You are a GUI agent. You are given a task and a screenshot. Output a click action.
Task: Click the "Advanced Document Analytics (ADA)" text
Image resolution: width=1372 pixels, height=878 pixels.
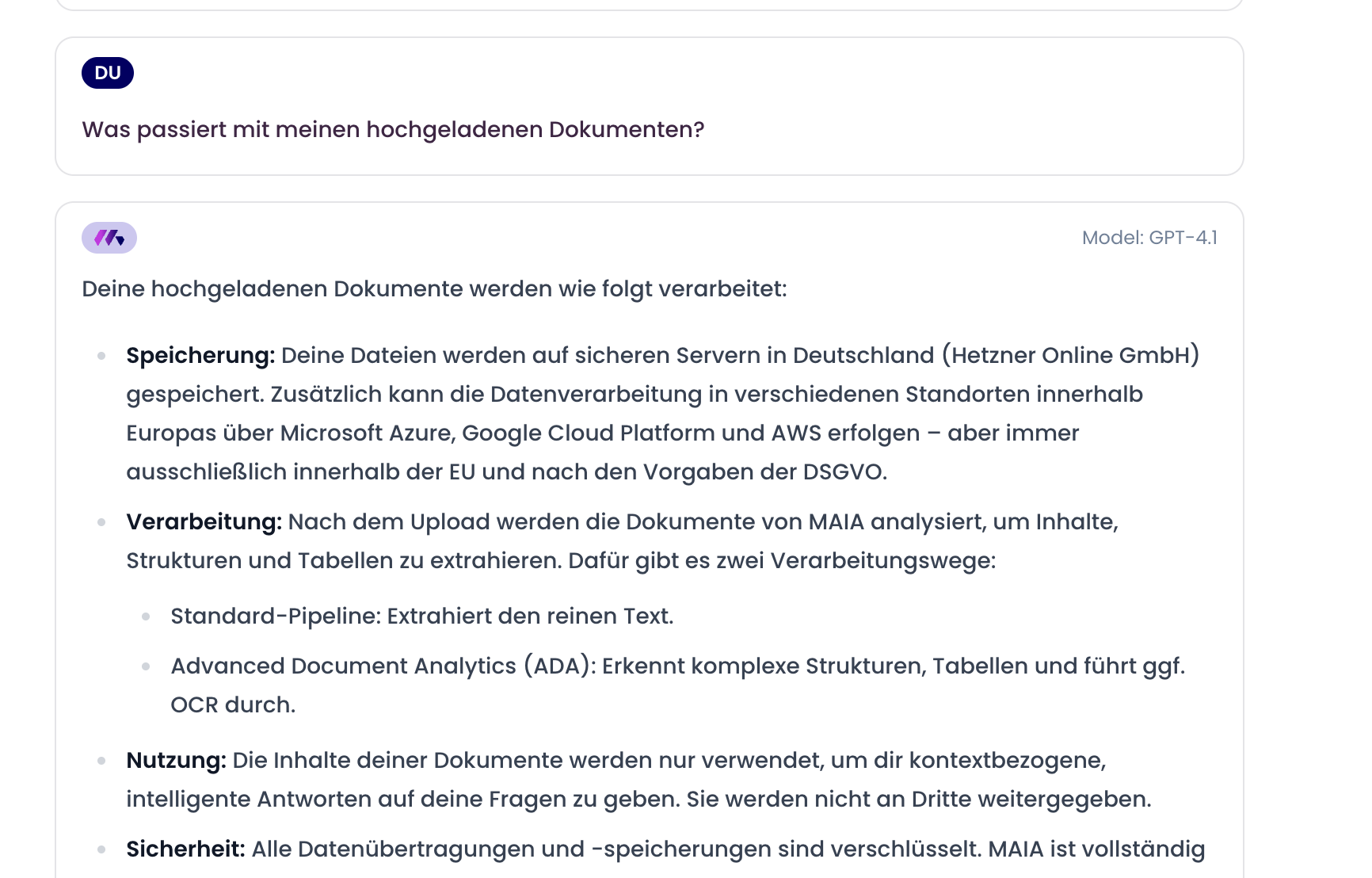(x=381, y=666)
